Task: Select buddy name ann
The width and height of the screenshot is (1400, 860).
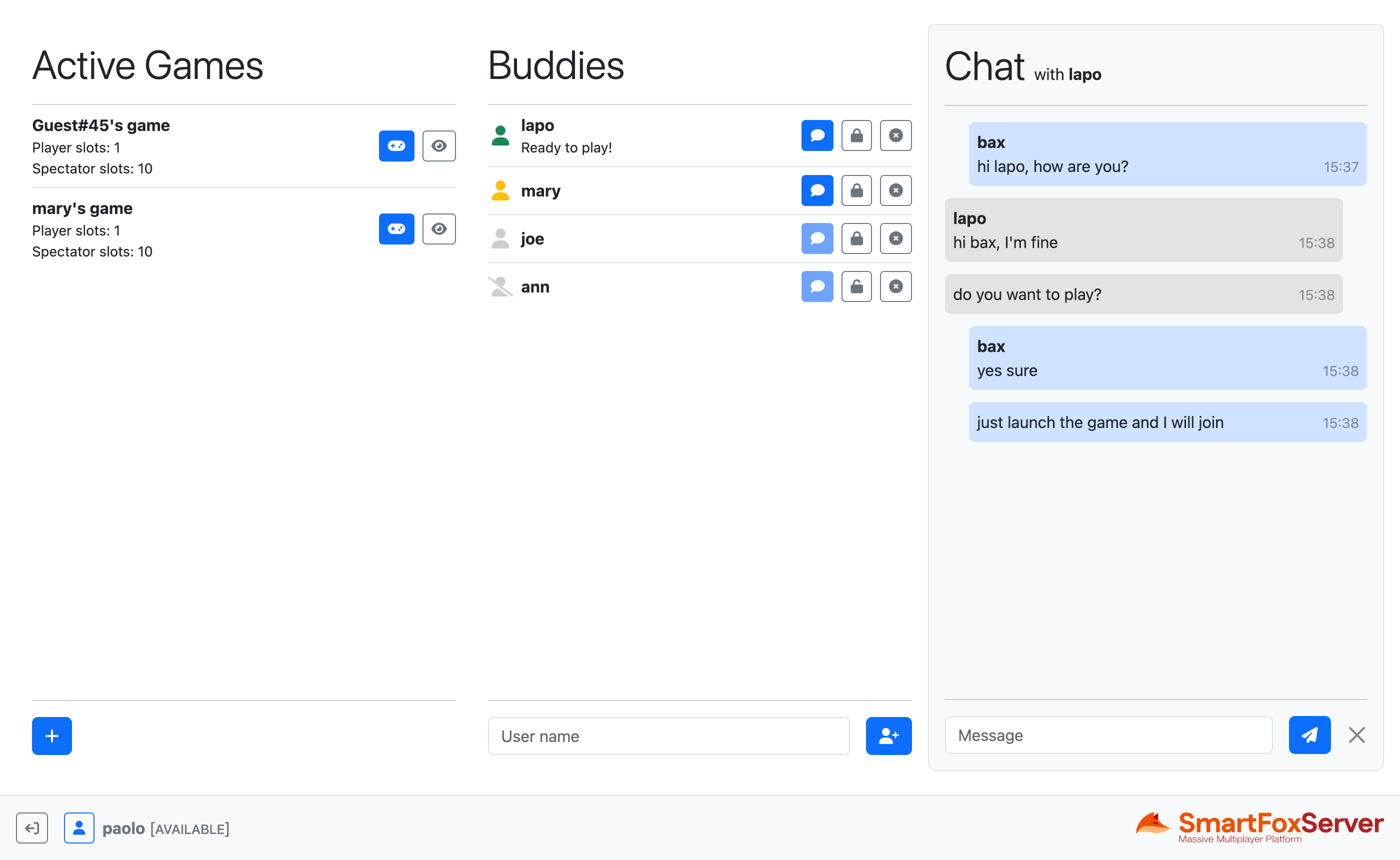Action: (535, 286)
